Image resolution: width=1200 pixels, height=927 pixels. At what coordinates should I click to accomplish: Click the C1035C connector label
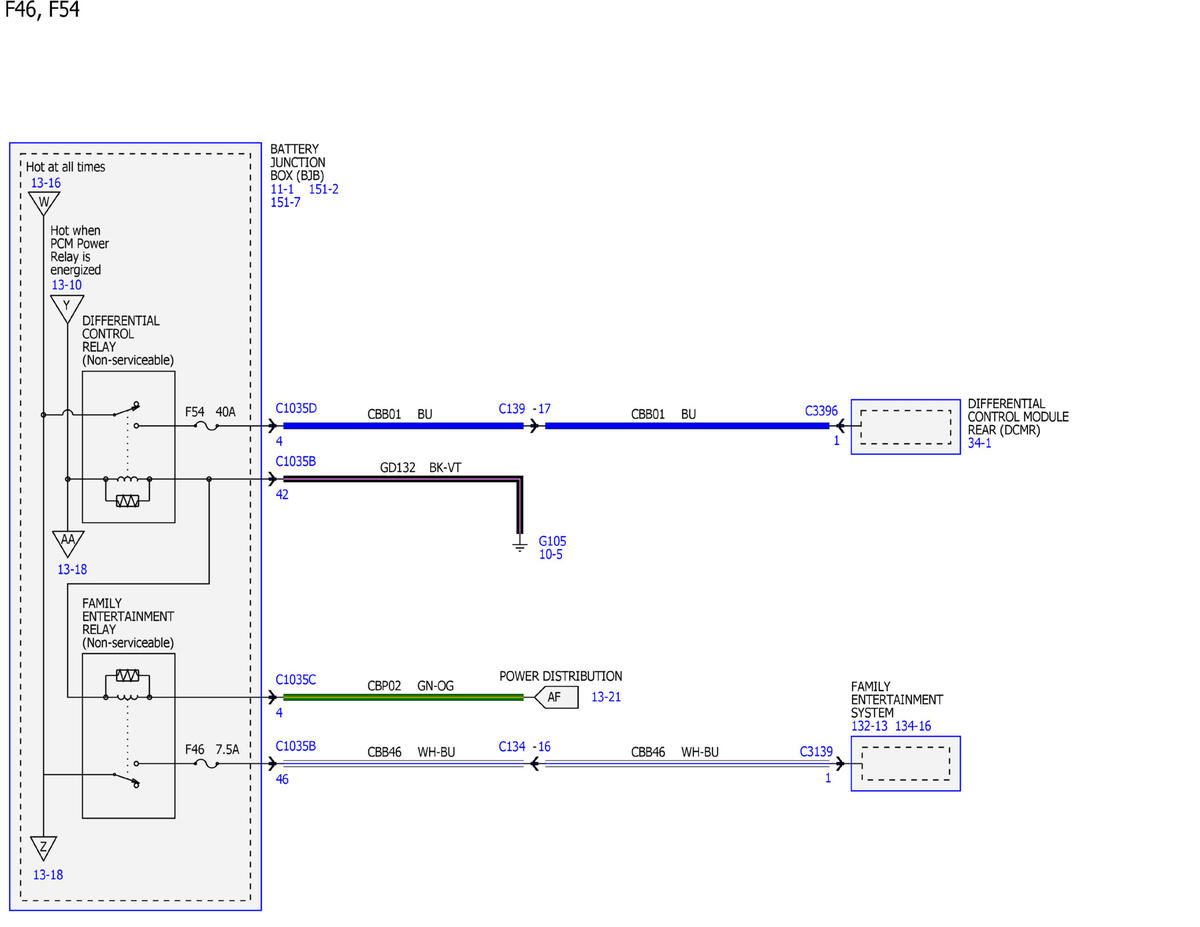click(296, 680)
